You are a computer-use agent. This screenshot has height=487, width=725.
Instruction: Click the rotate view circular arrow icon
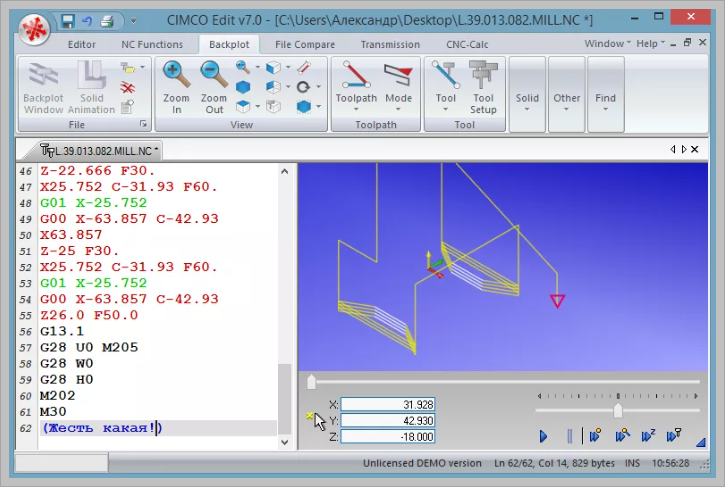click(303, 87)
